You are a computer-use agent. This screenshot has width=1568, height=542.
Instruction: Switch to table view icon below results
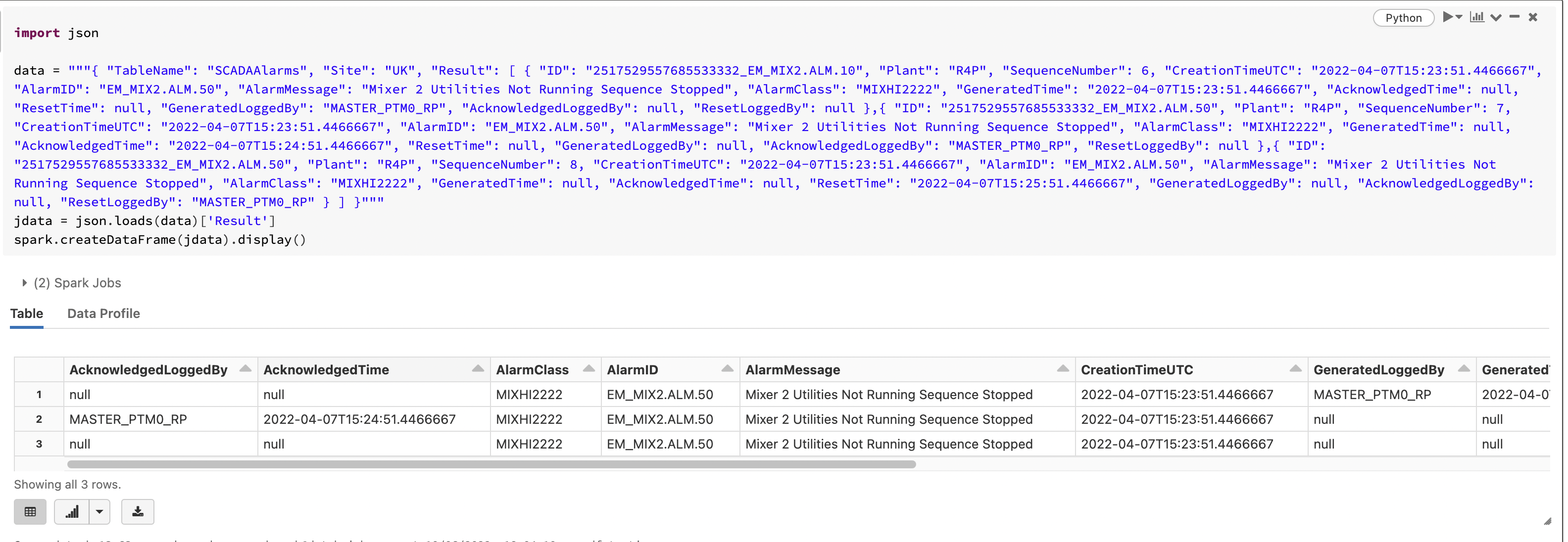point(30,511)
